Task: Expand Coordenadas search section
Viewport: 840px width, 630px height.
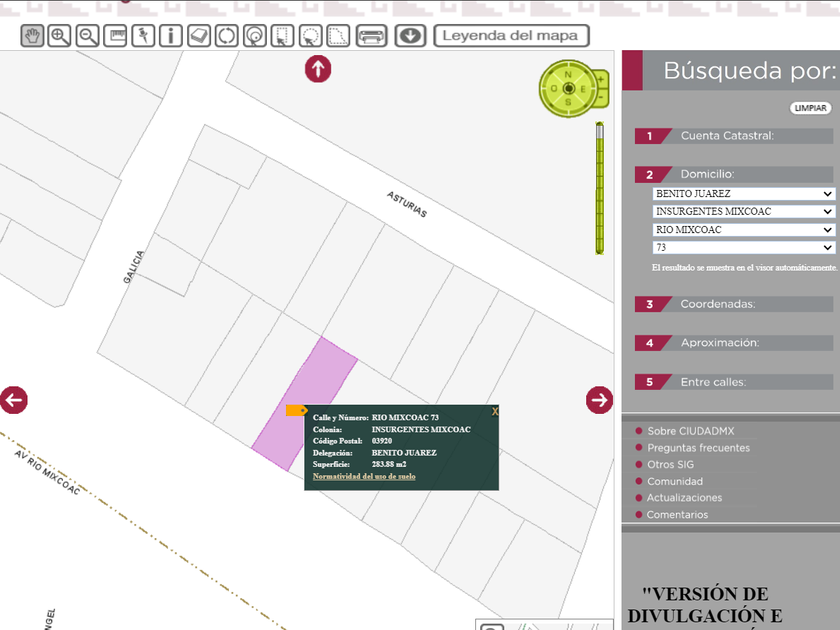Action: 733,304
